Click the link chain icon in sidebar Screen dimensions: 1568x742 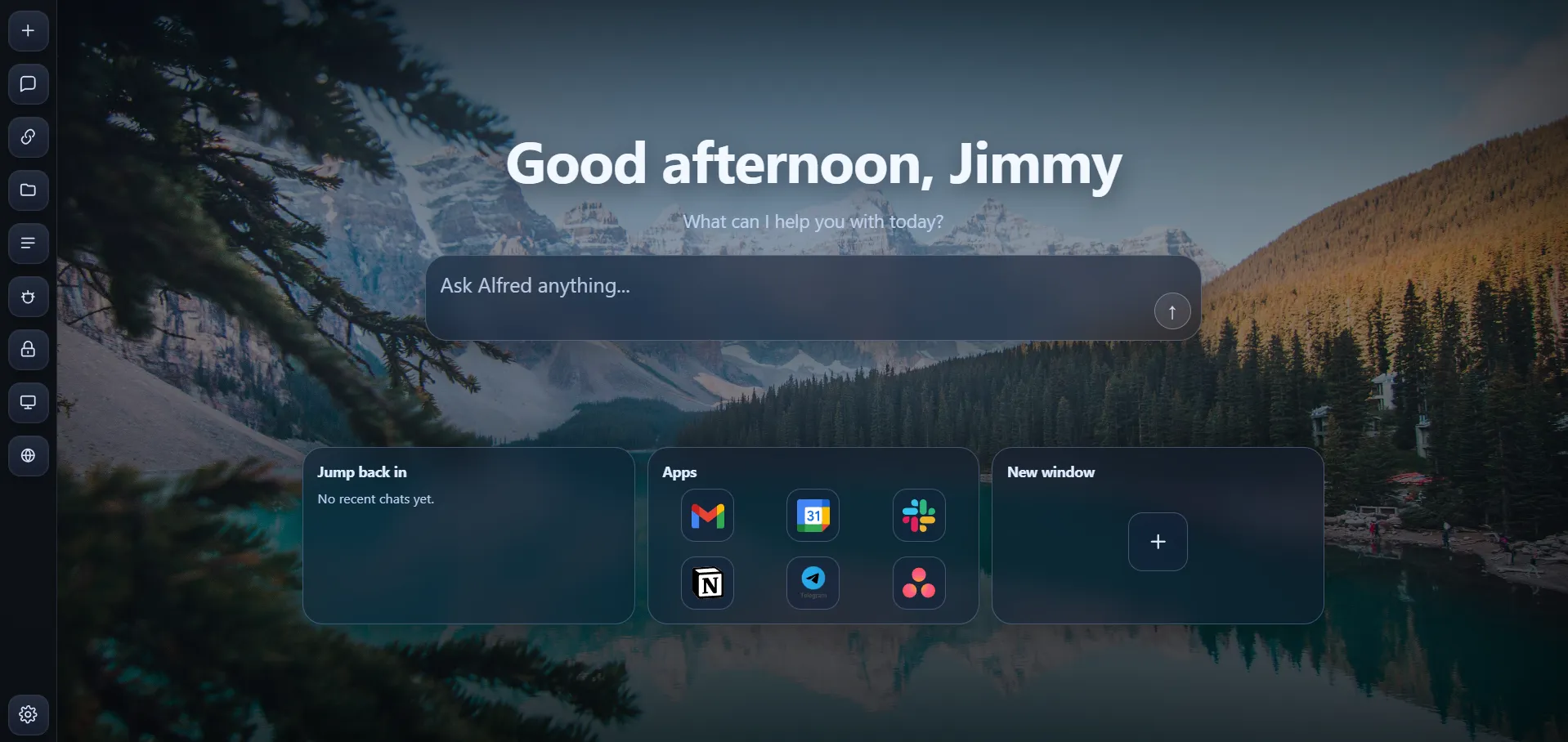click(x=28, y=137)
